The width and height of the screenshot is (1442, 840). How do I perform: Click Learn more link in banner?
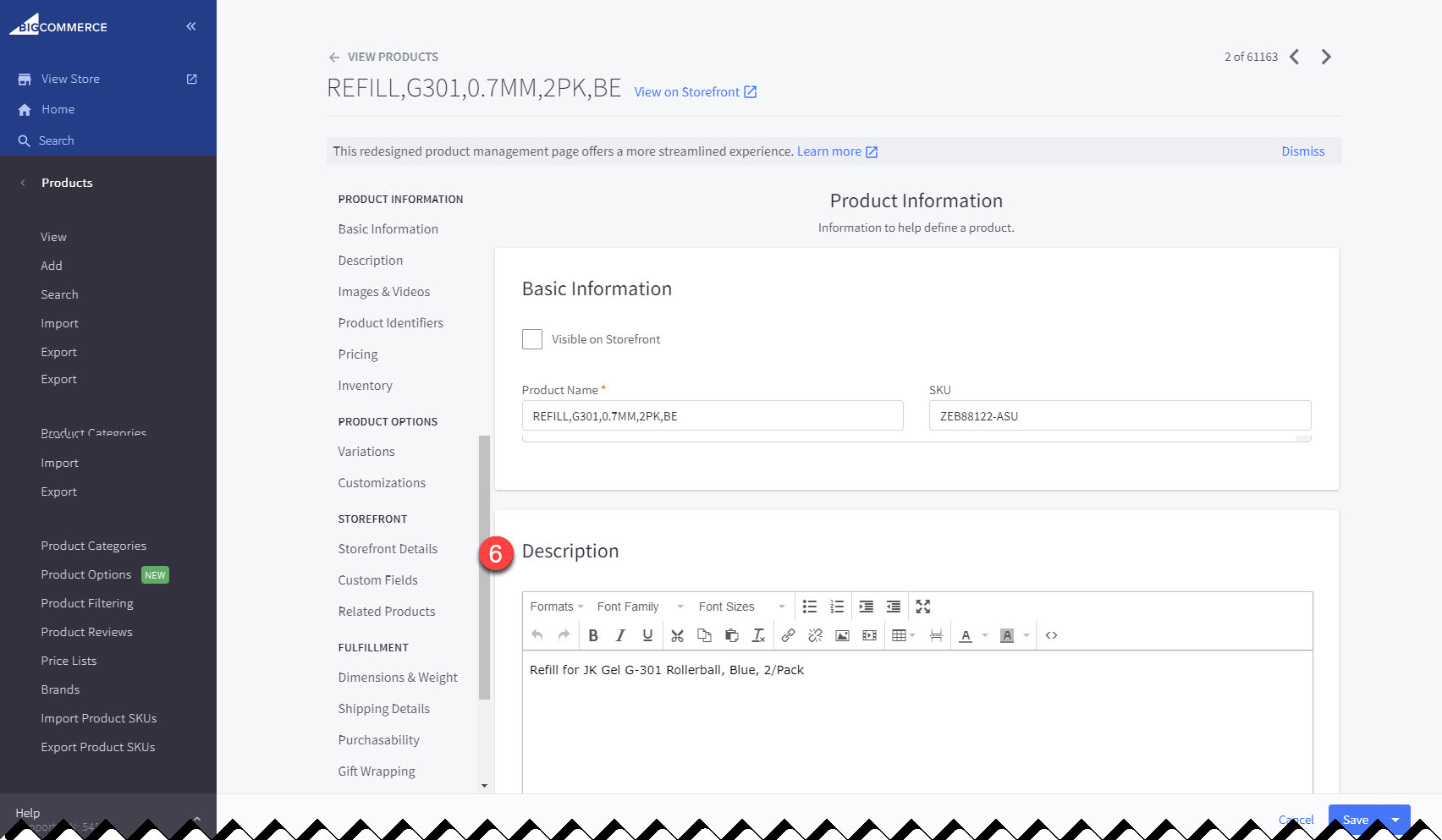click(x=837, y=151)
